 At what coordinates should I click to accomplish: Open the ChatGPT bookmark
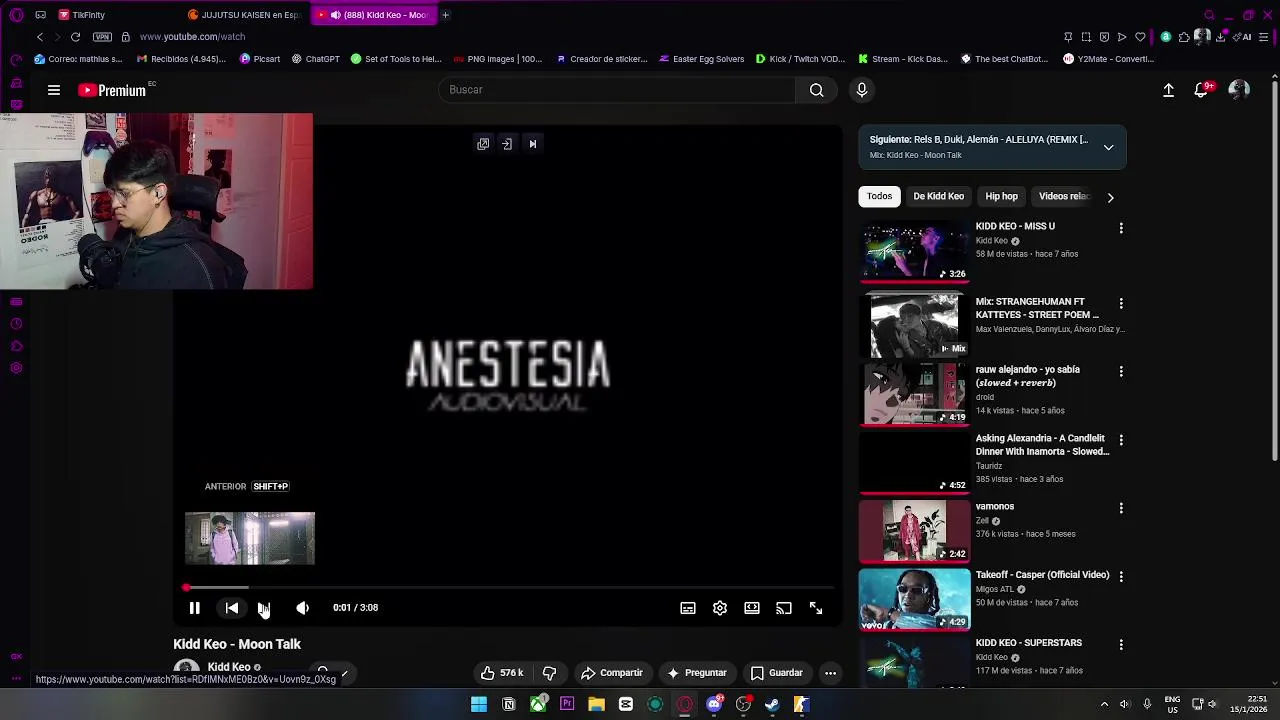point(315,59)
